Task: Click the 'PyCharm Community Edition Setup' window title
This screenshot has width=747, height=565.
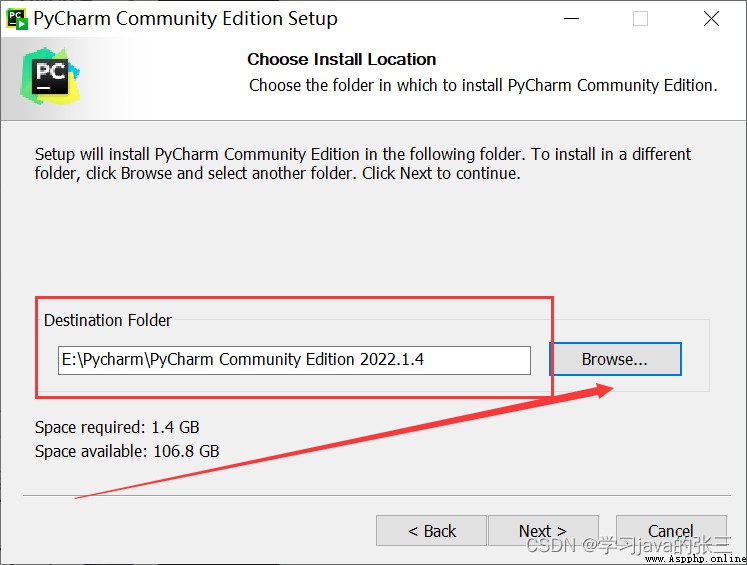Action: [x=185, y=19]
